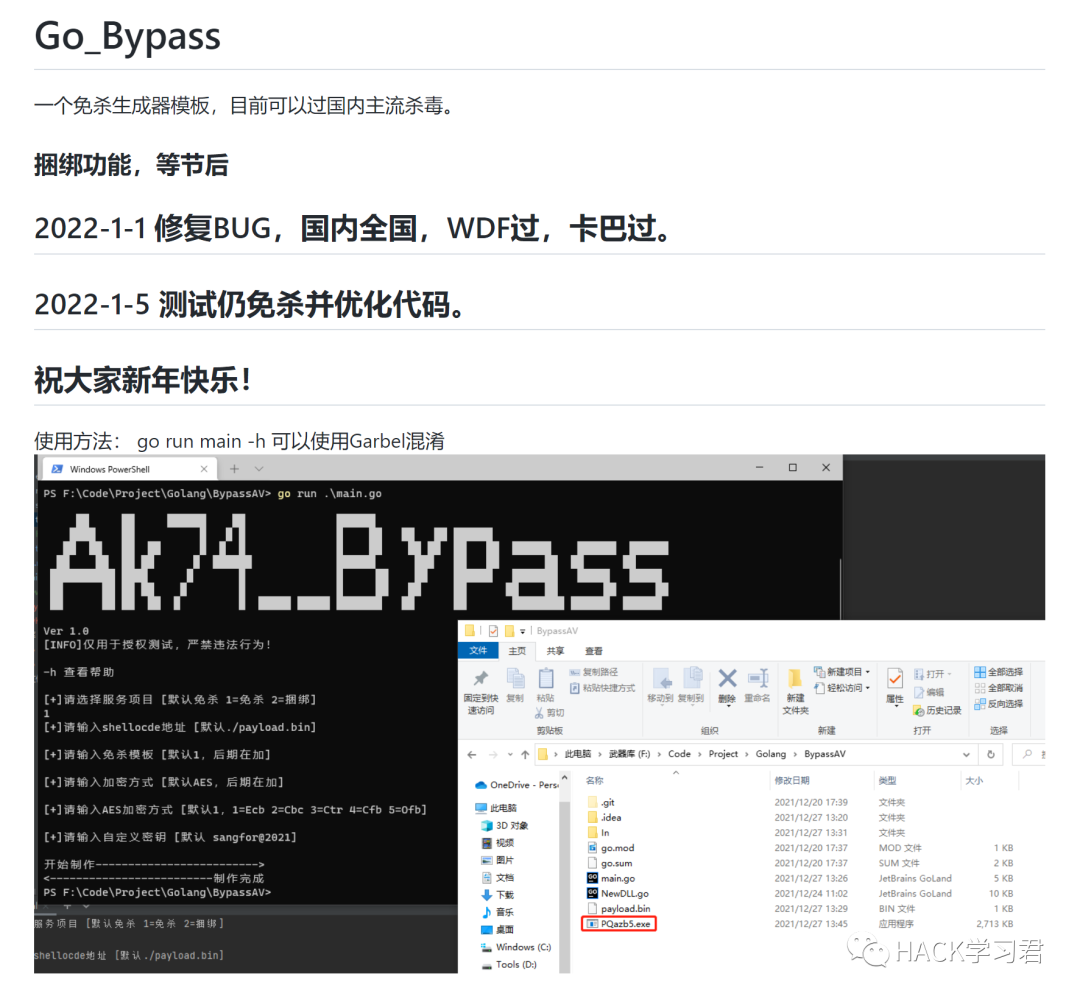Sort by the 类型 column header
The width and height of the screenshot is (1080, 999).
888,781
